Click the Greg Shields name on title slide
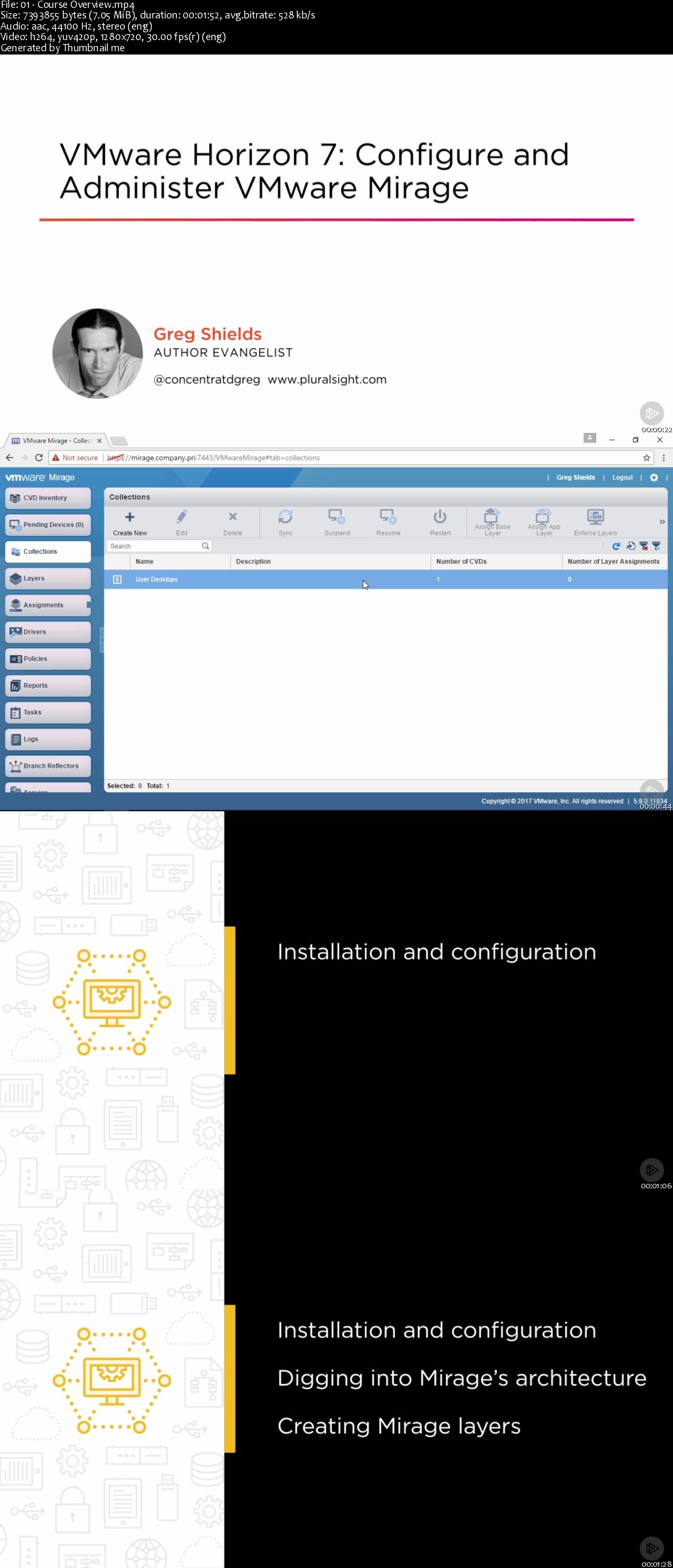 point(208,334)
